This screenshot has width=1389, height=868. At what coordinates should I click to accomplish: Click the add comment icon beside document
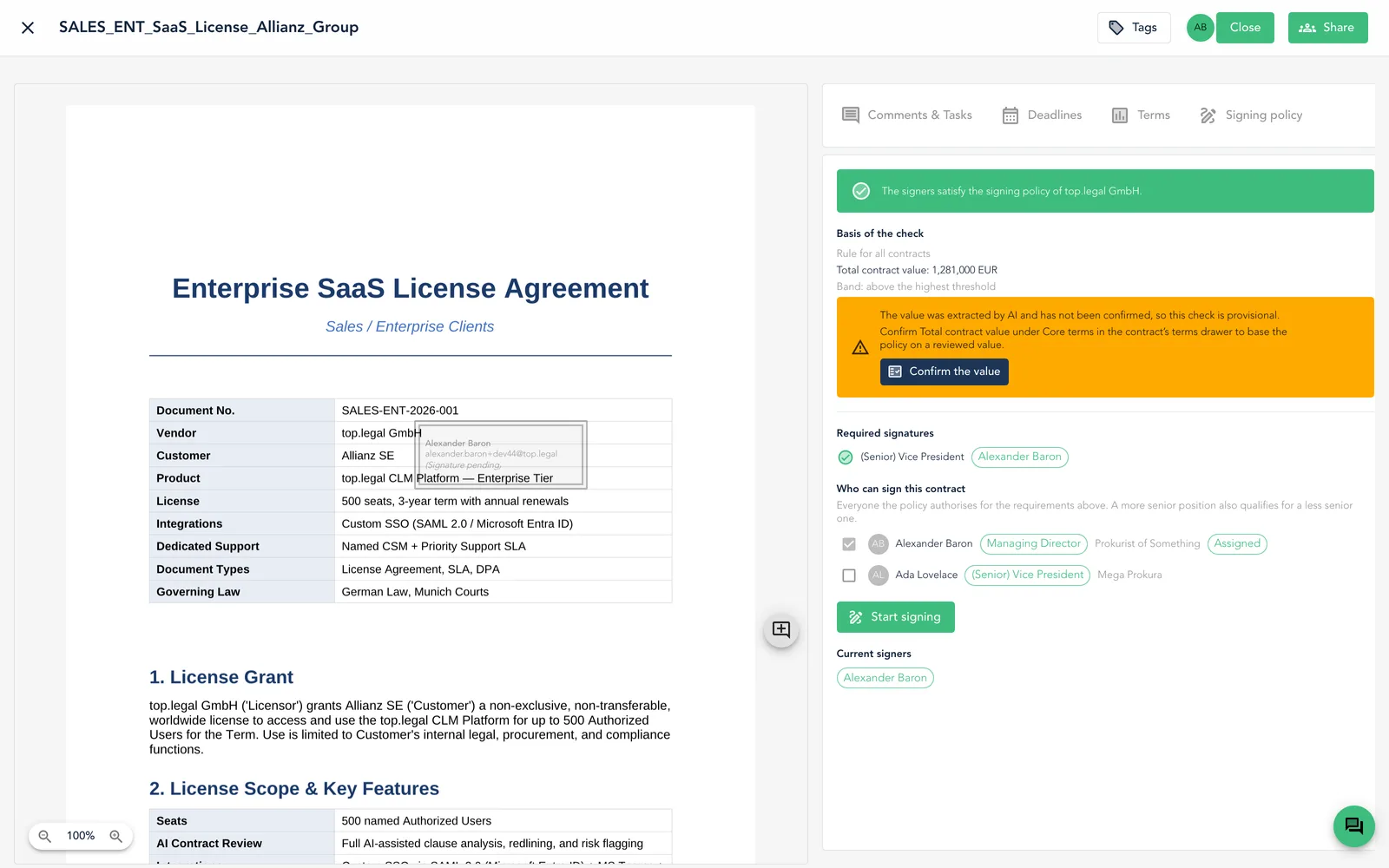tap(781, 630)
